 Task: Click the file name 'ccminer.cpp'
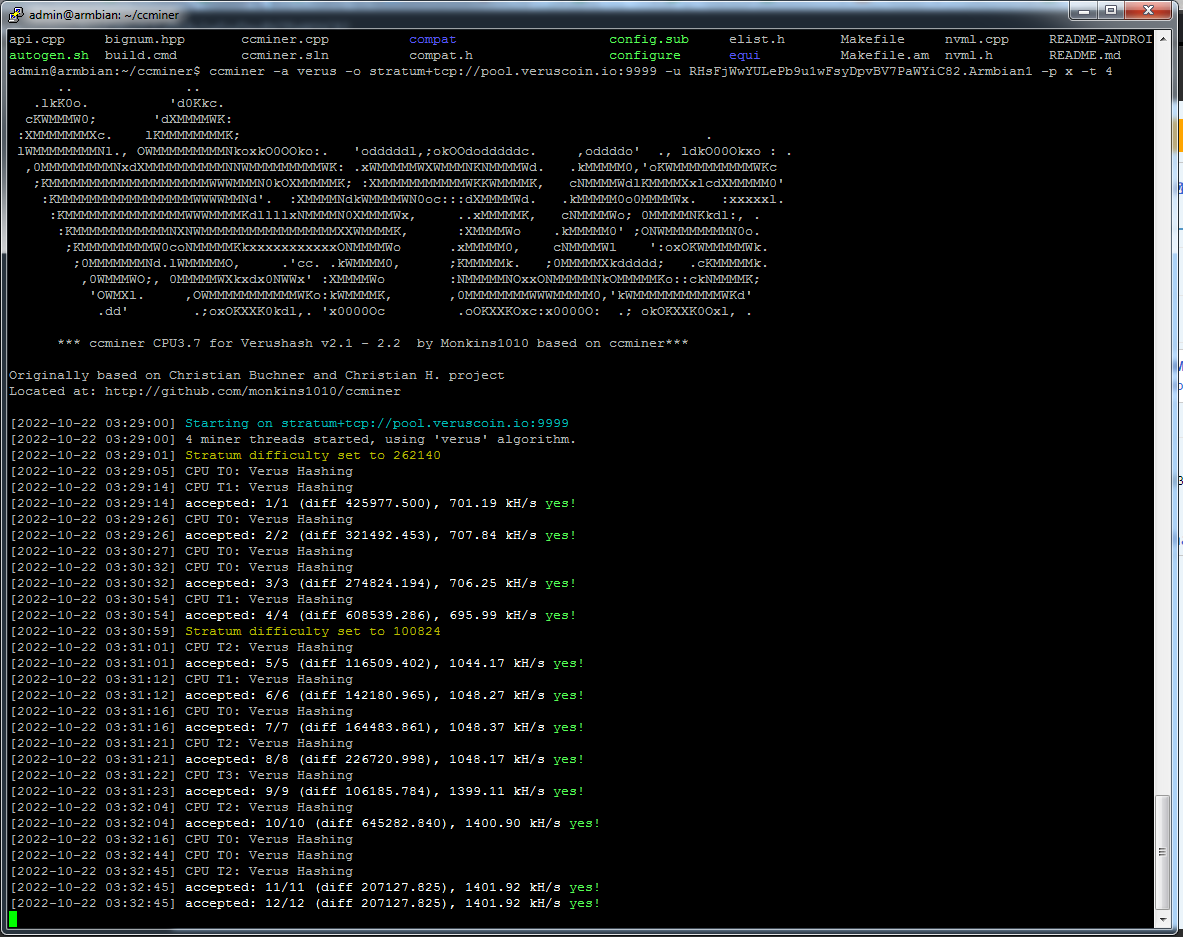click(x=285, y=39)
